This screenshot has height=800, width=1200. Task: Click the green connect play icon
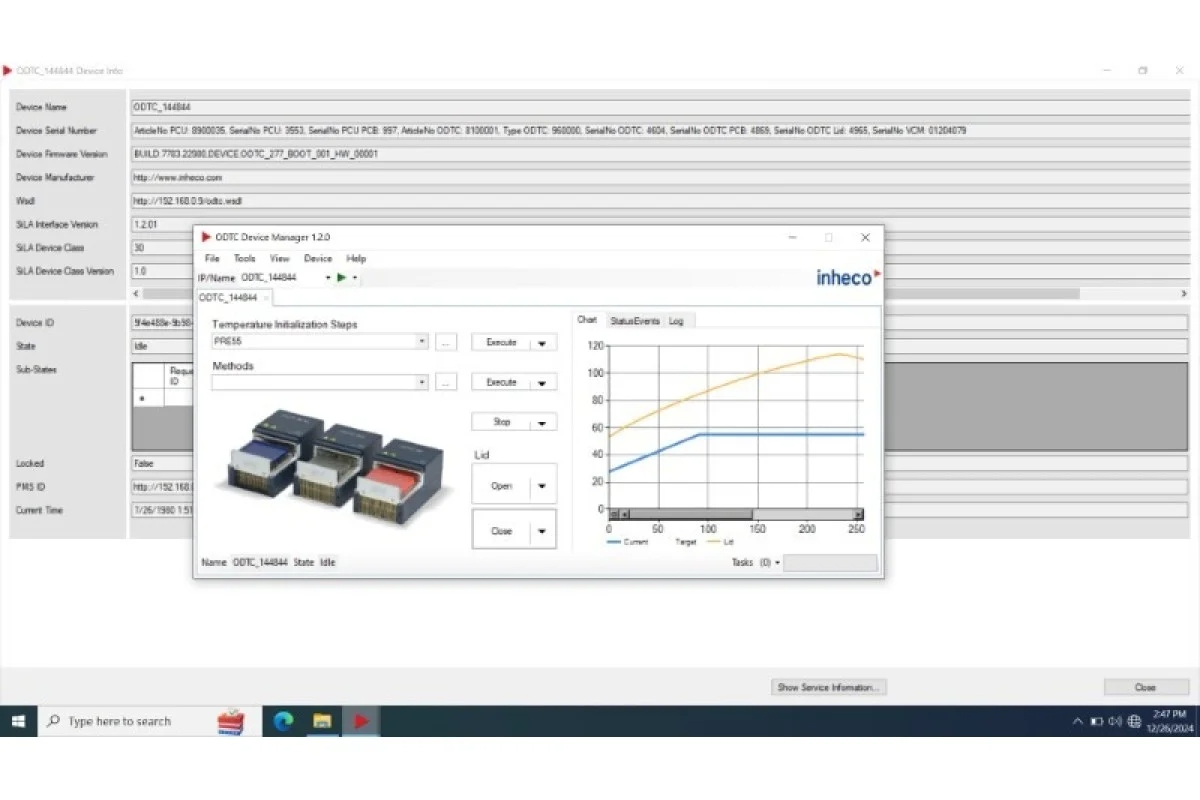[341, 278]
